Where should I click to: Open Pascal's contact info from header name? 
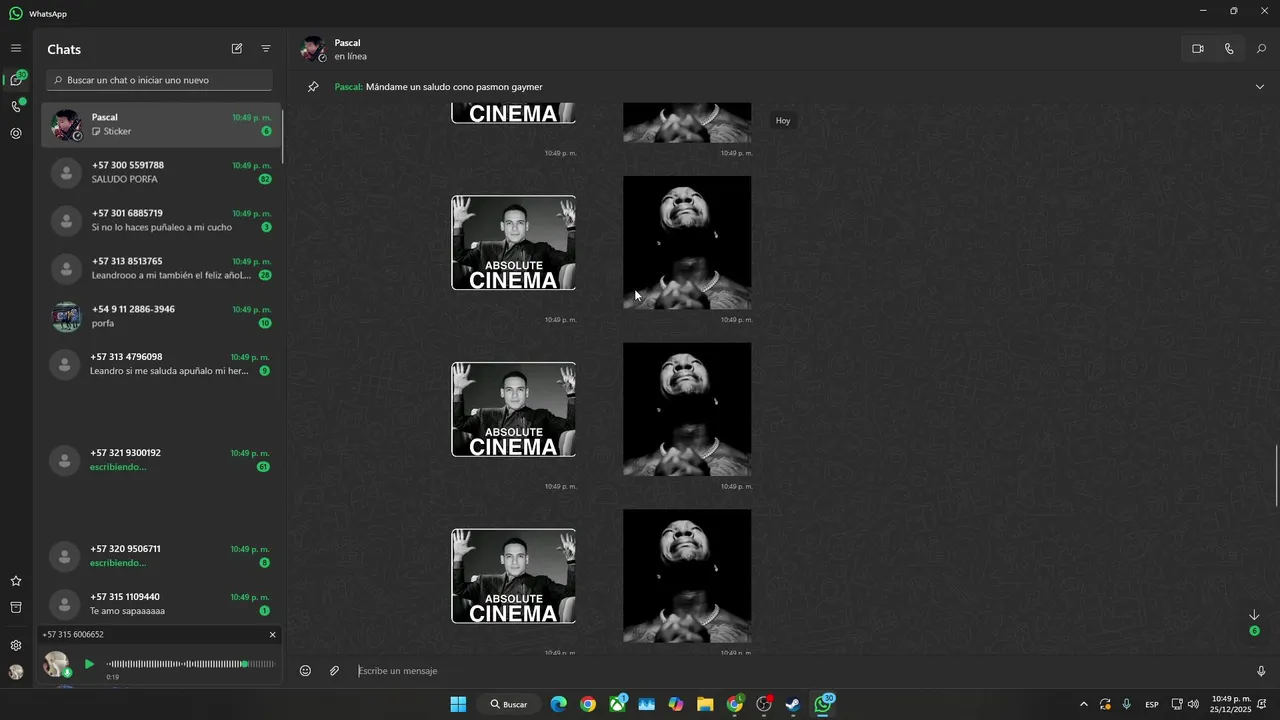[347, 43]
